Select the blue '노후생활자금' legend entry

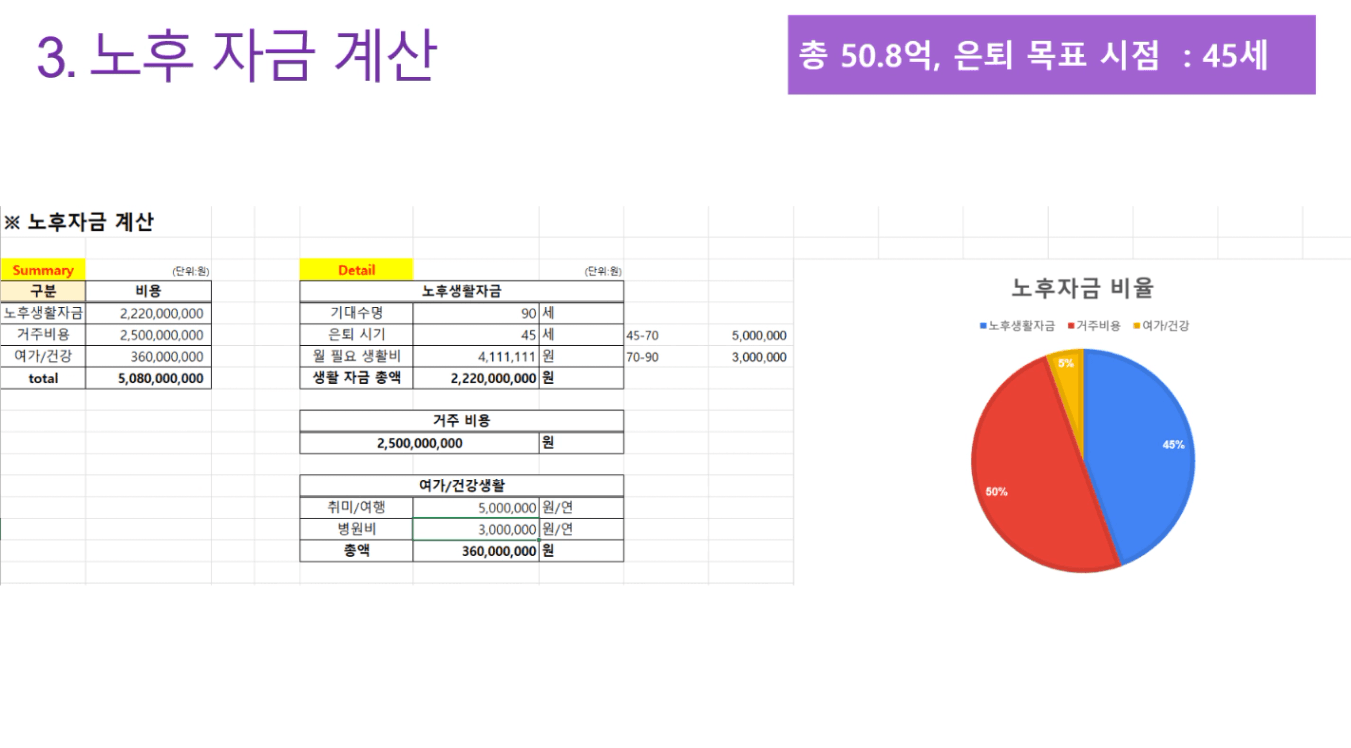[x=1017, y=325]
